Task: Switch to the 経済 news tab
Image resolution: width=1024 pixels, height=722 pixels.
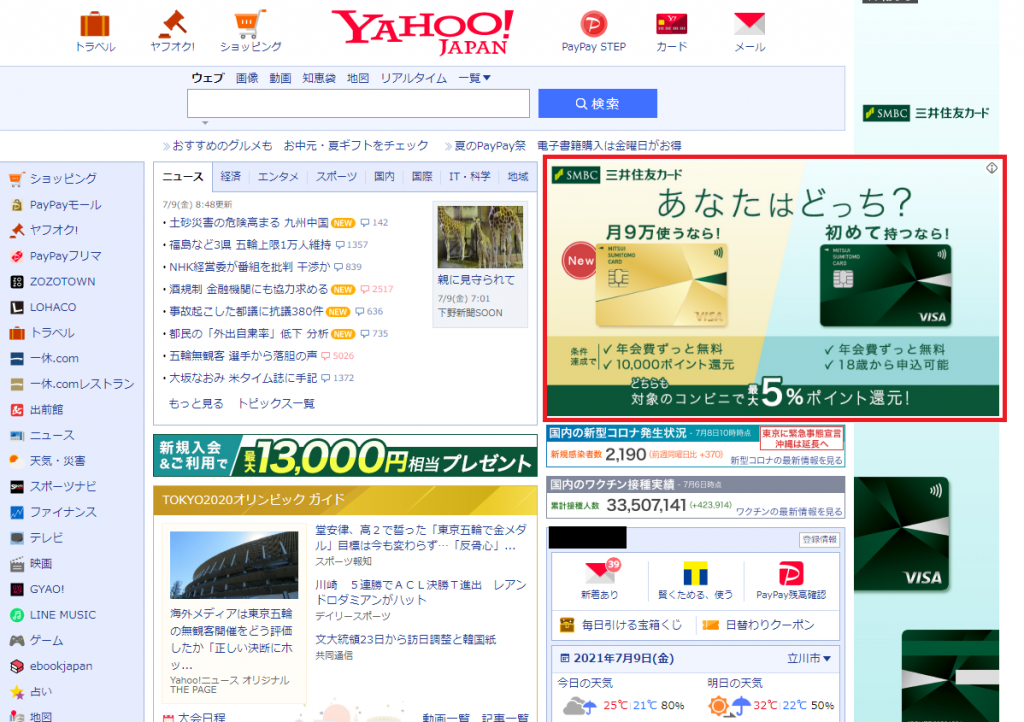Action: 231,176
